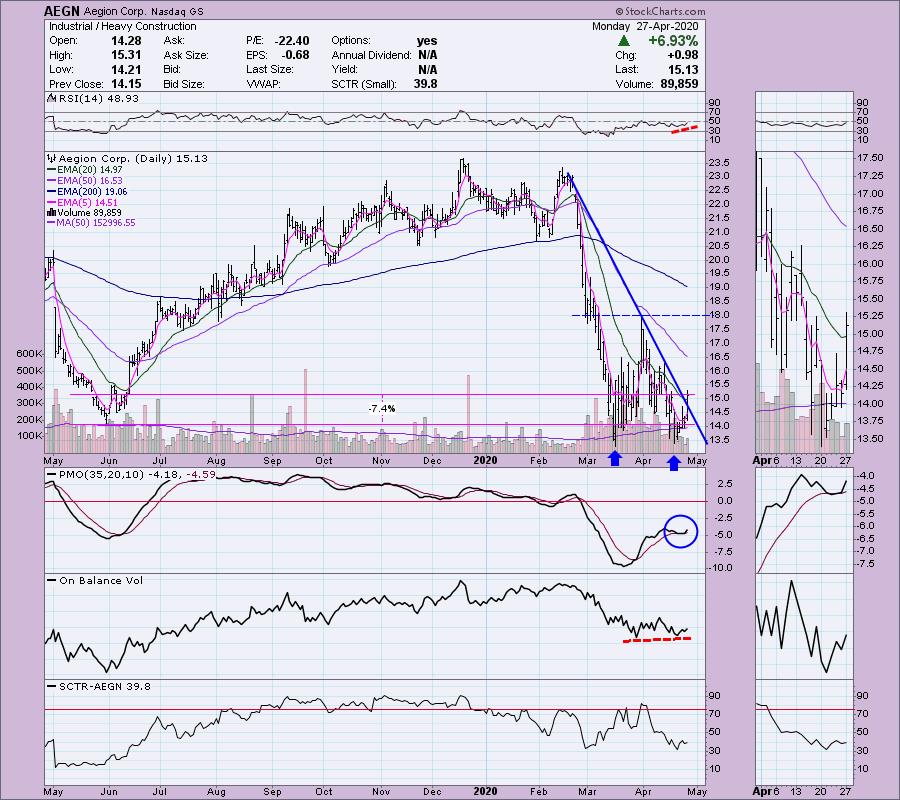
Task: Click the 'Yield:' label
Action: tap(344, 69)
